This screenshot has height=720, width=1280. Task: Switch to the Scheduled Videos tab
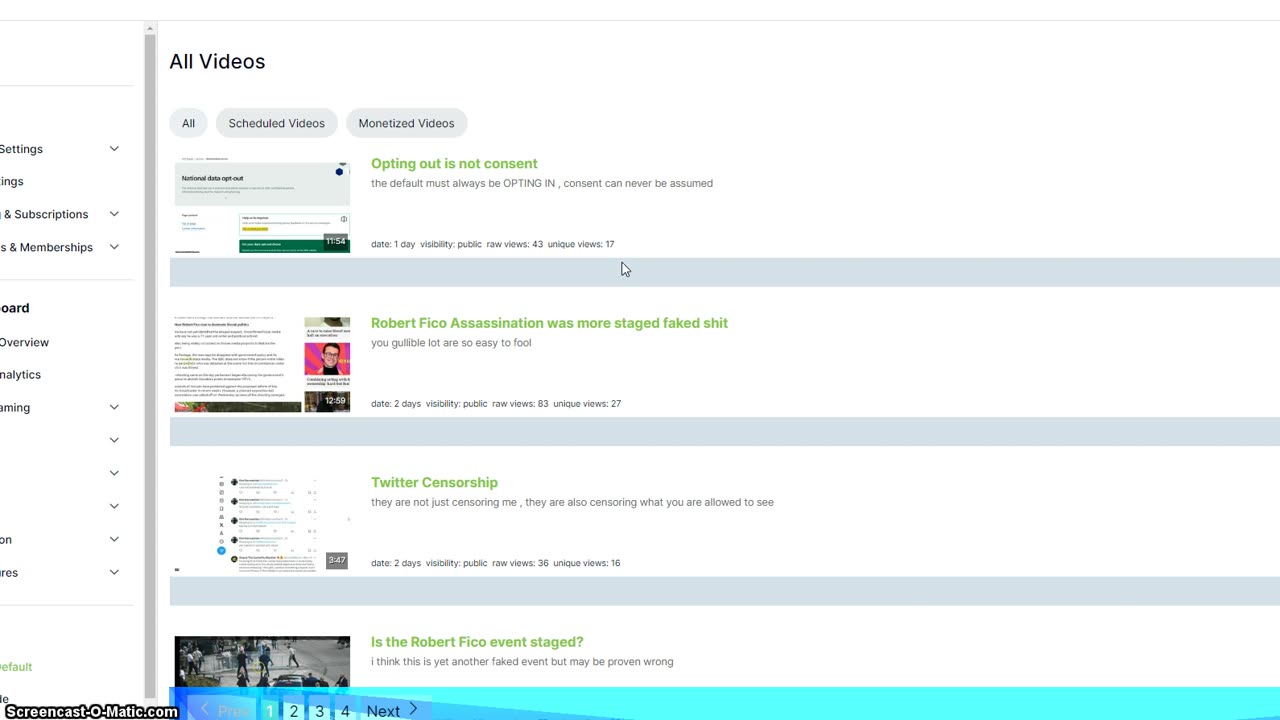point(276,123)
